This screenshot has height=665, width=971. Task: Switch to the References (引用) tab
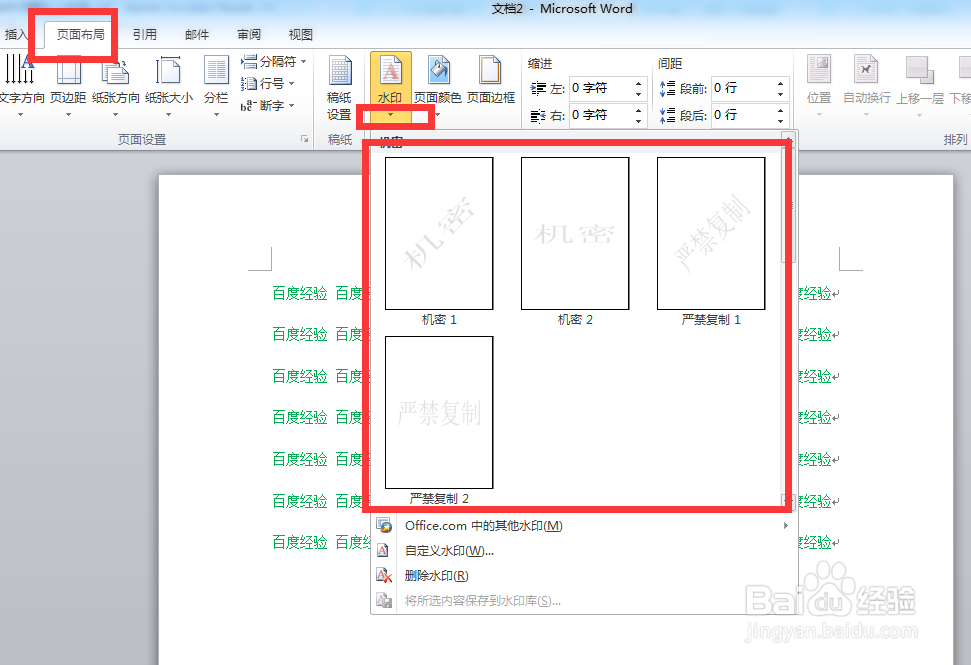[x=144, y=35]
